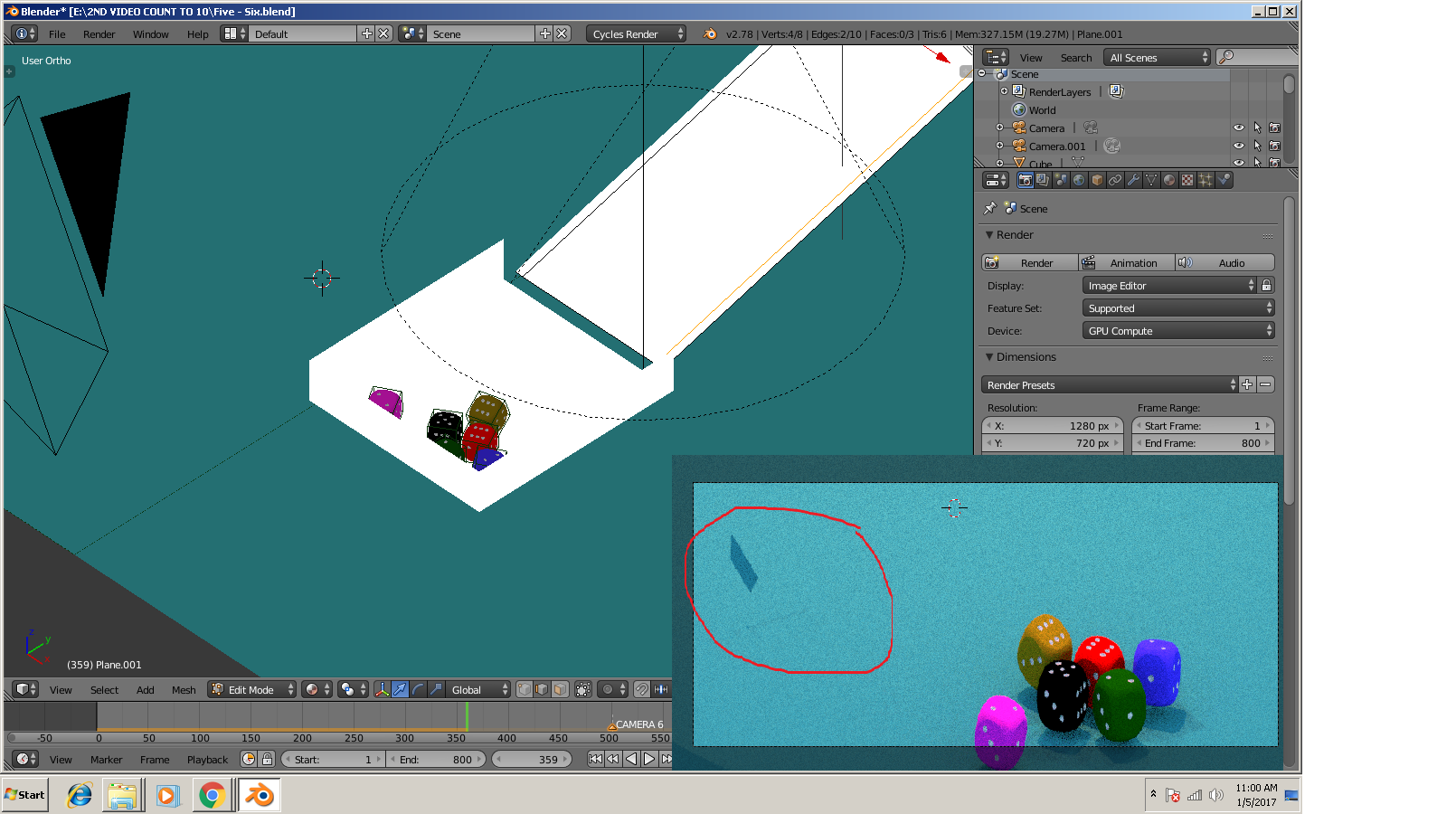Open the Object properties tab
This screenshot has width=1456, height=814.
coord(1097,180)
